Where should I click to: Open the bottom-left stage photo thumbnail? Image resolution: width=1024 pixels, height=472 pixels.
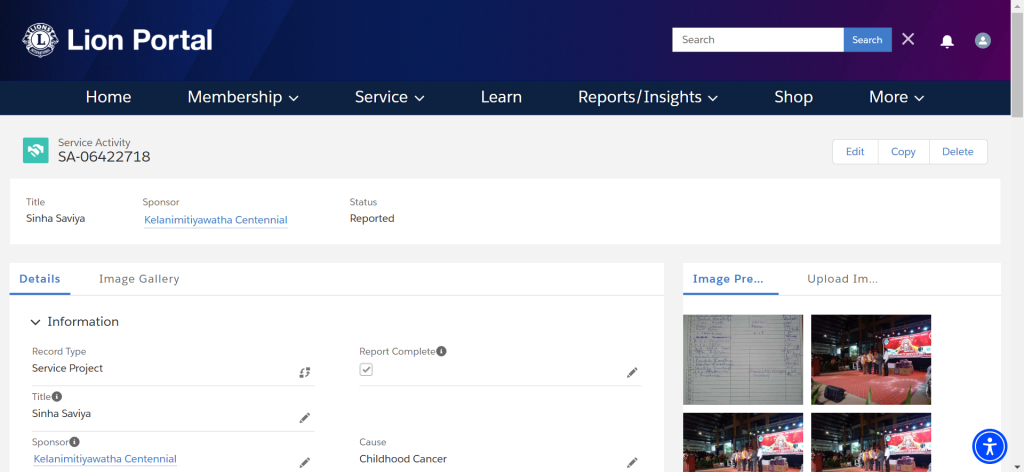pos(743,443)
